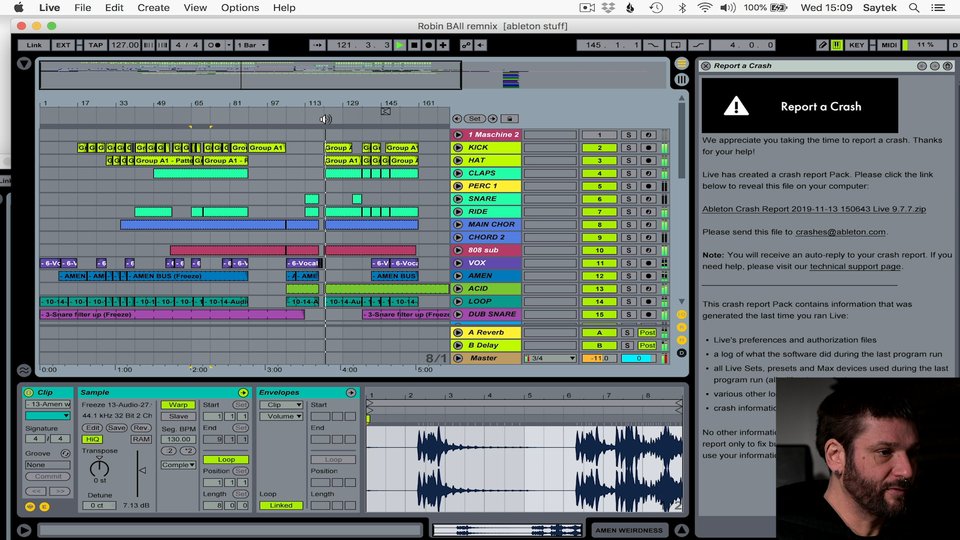960x540 pixels.
Task: Toggle the Warp button in Sample box
Action: [x=178, y=405]
